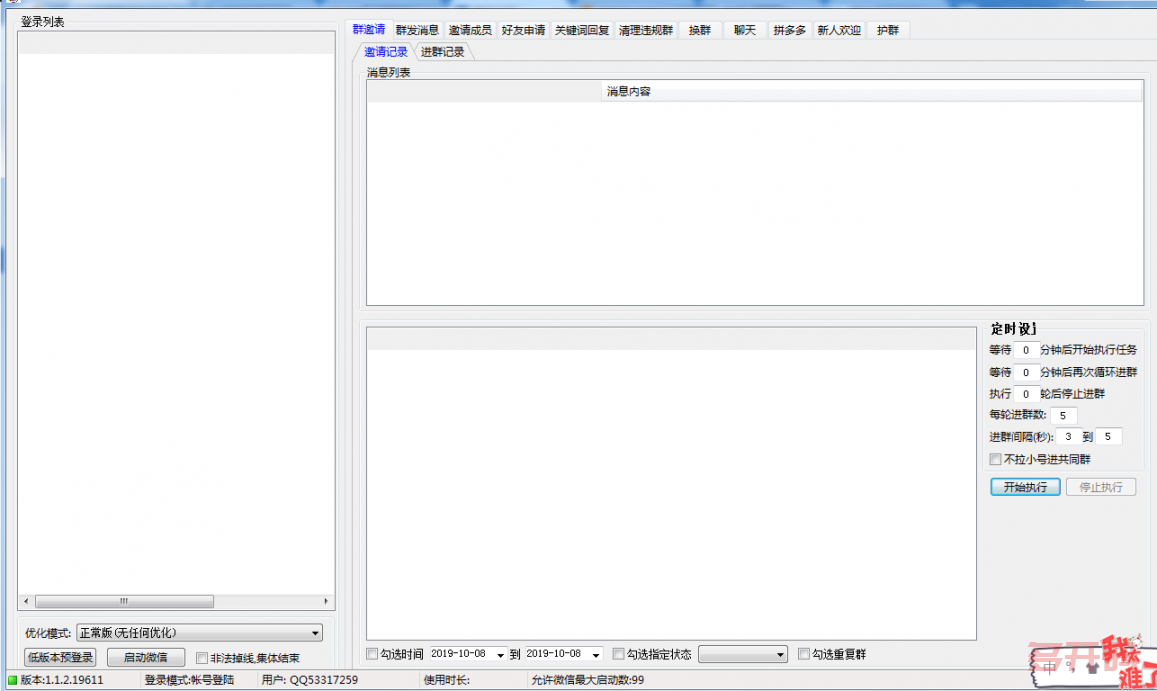Check the 非法掉线,集体结束 option
This screenshot has height=691, width=1157.
pos(202,658)
